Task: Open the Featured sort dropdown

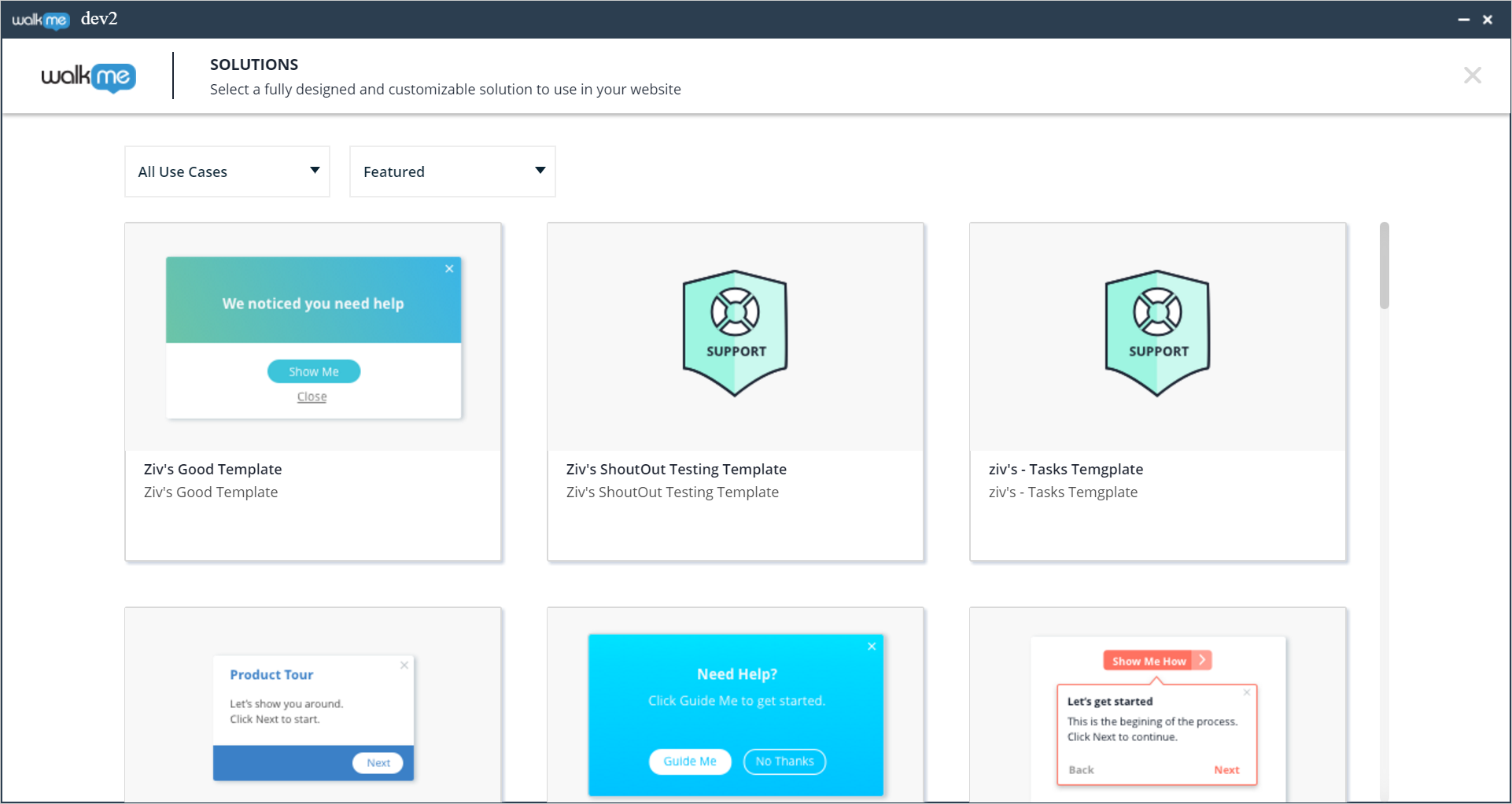Action: pos(452,171)
